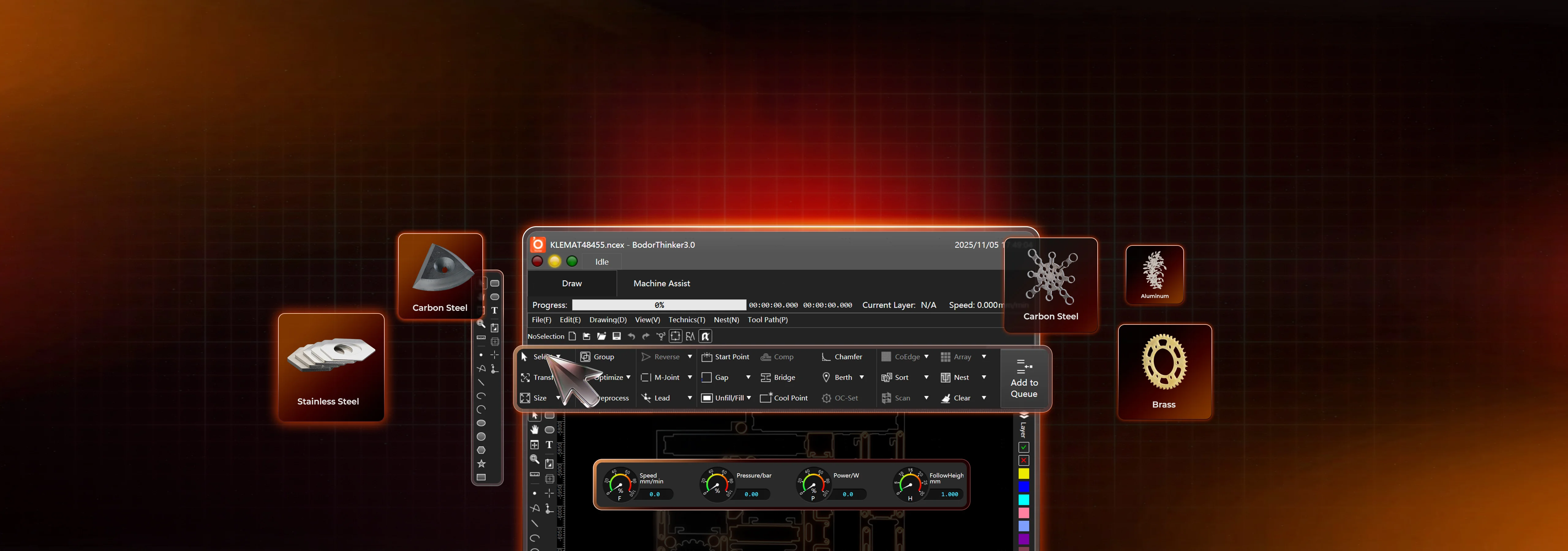Switch to the Machine Assist tab
Screen dimensions: 1568x551
[661, 283]
